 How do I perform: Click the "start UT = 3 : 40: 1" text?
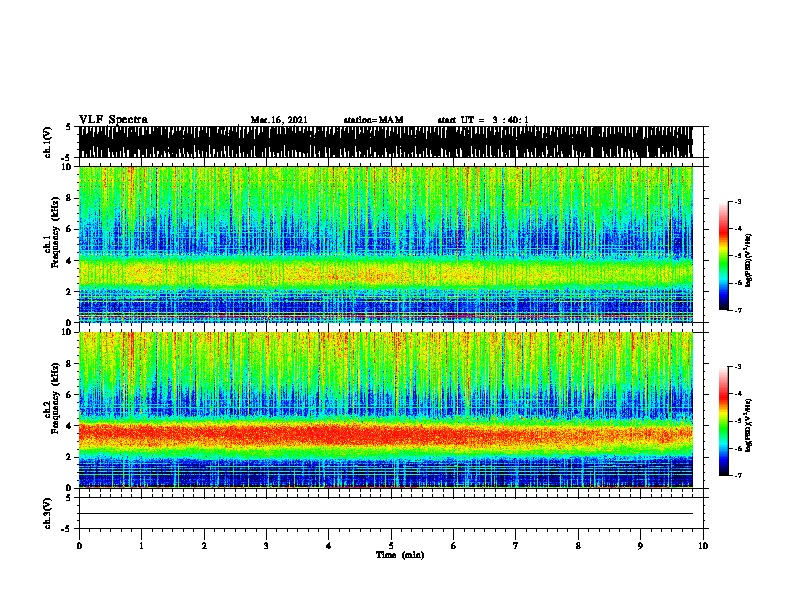(x=483, y=120)
